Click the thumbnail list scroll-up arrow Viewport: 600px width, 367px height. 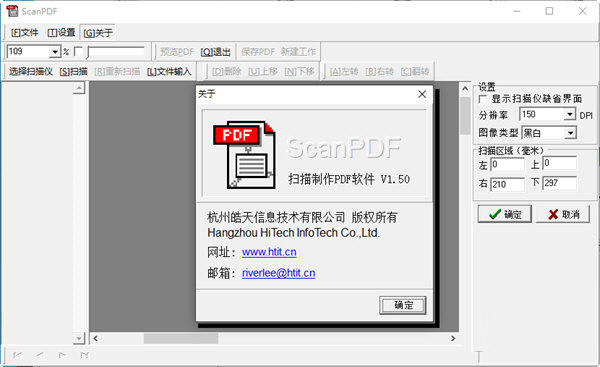[79, 88]
